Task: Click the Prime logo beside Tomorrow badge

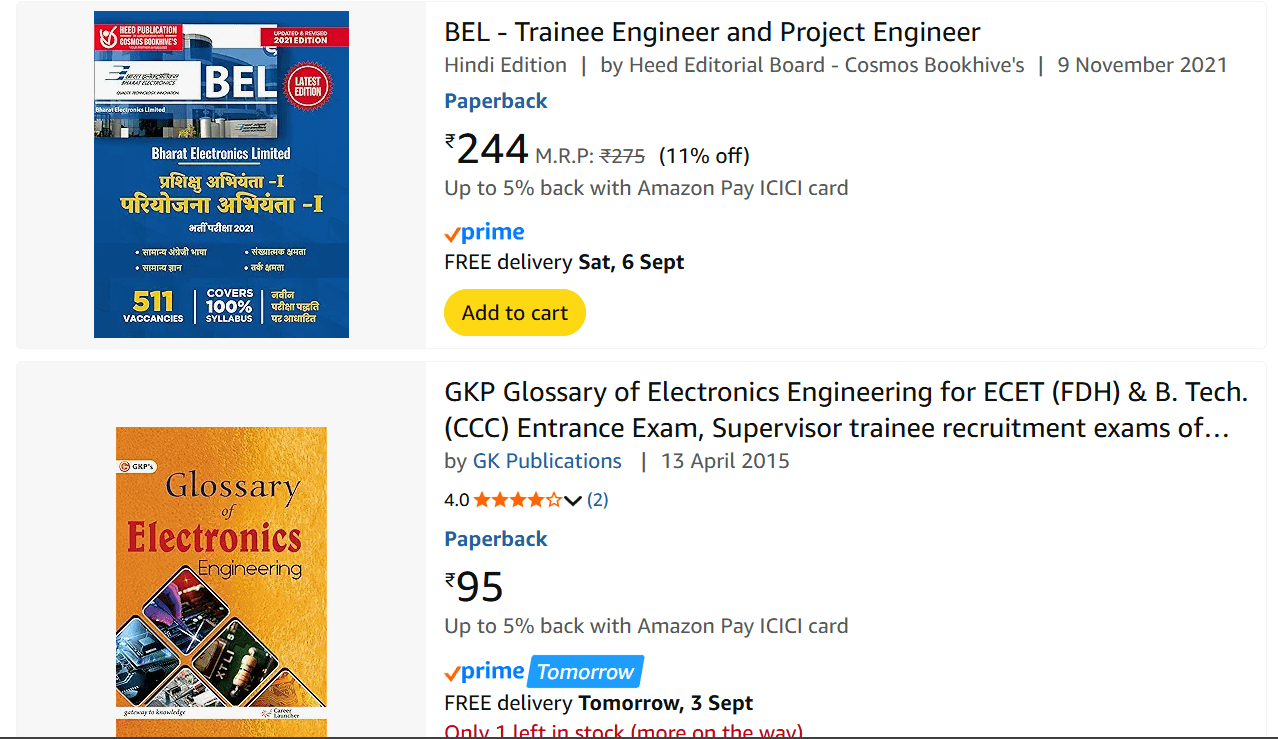Action: [484, 670]
